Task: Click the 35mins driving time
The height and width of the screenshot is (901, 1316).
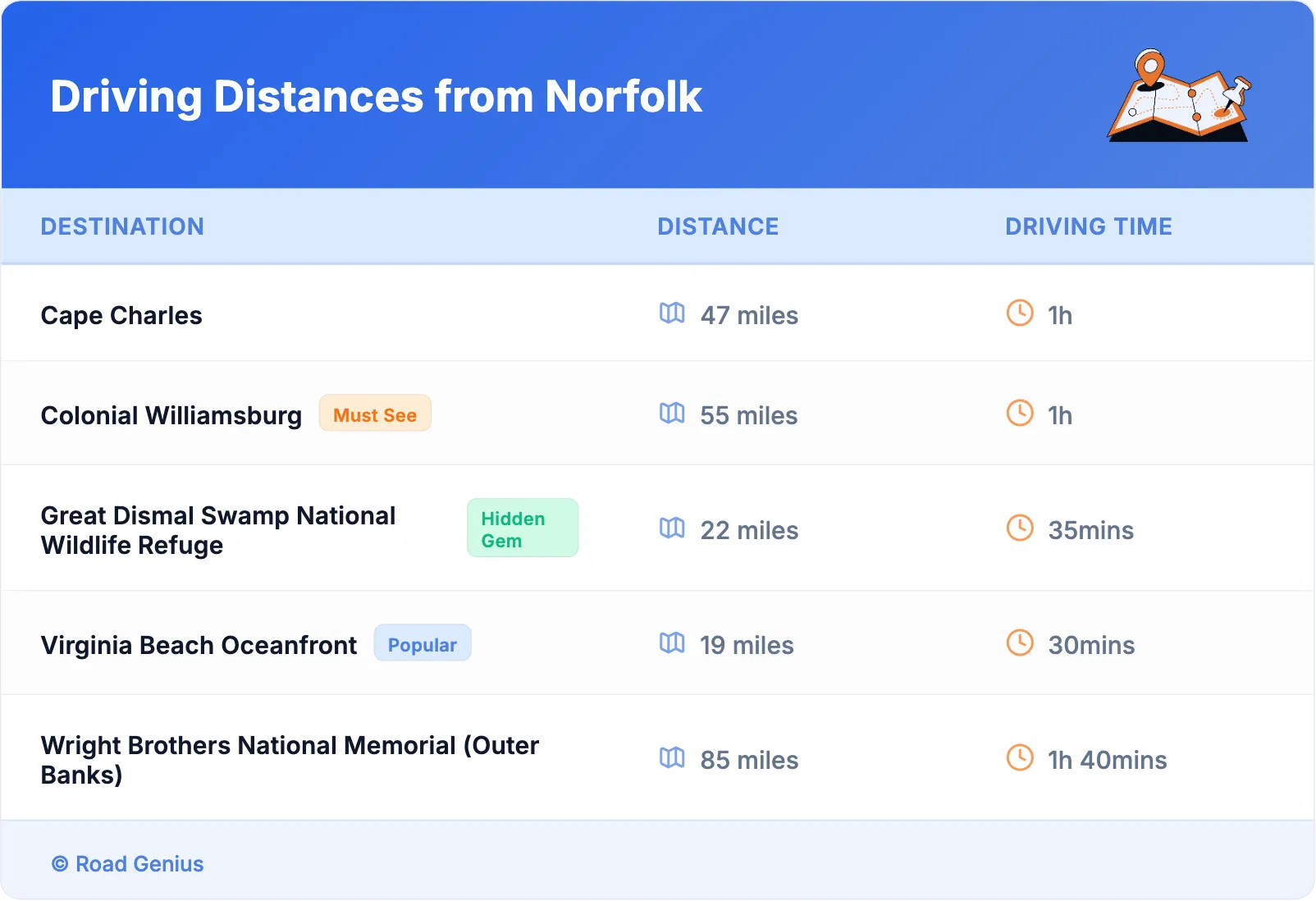Action: [x=1091, y=531]
